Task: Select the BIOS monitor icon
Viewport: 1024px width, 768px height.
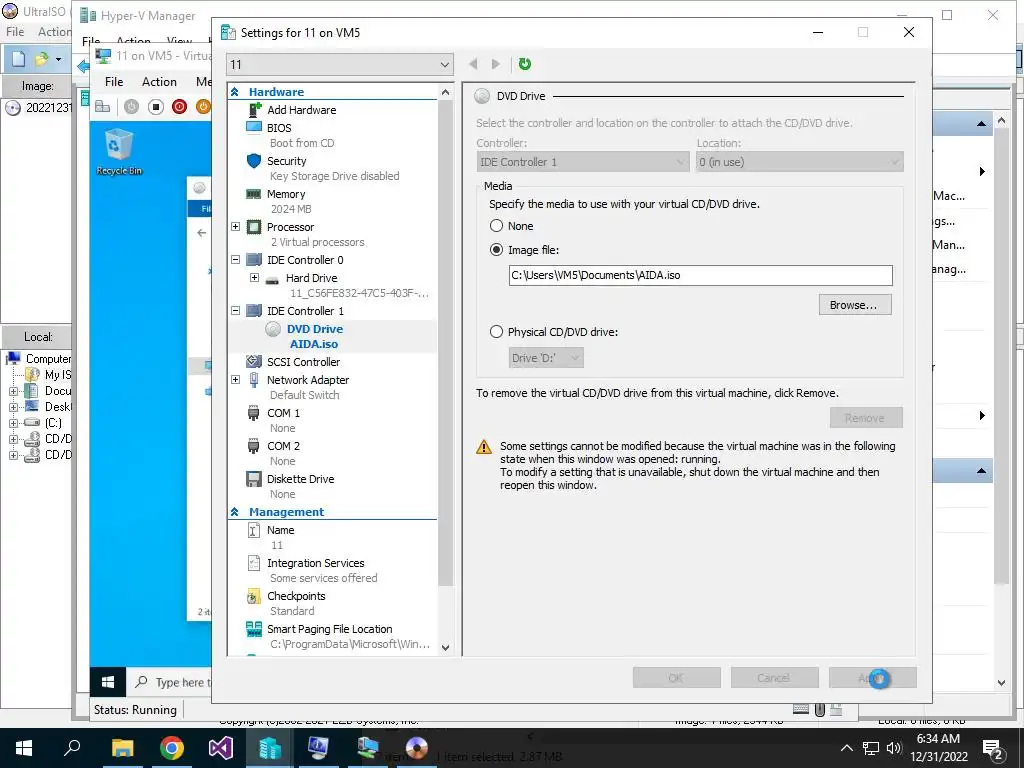Action: tap(254, 127)
